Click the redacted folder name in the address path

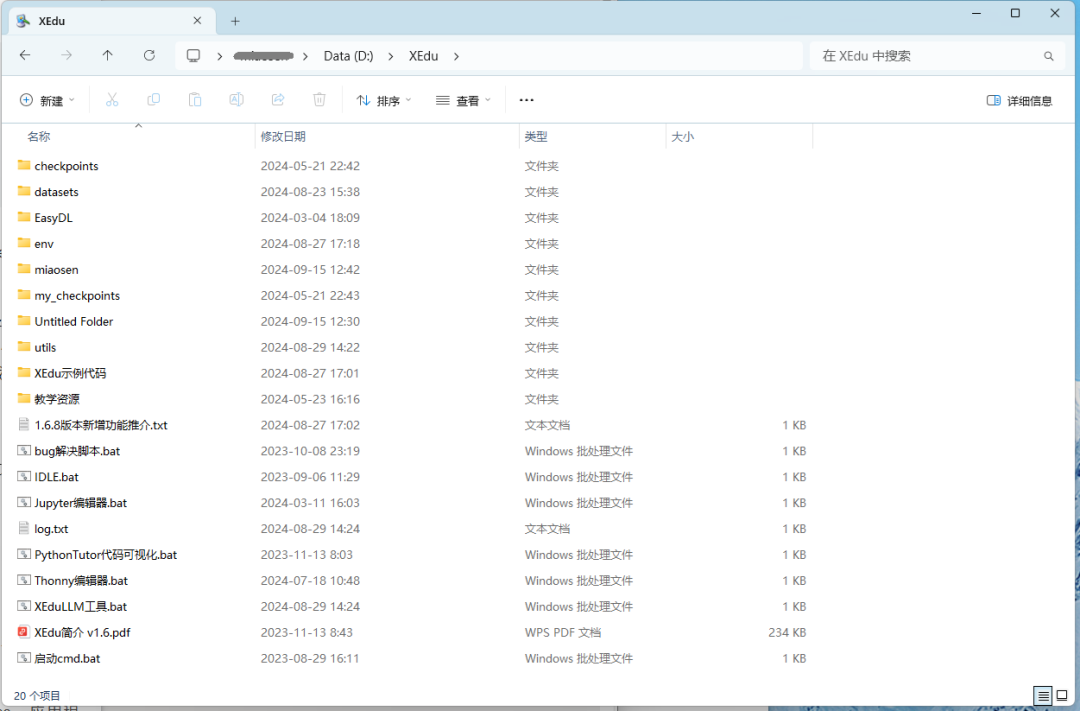[x=263, y=56]
